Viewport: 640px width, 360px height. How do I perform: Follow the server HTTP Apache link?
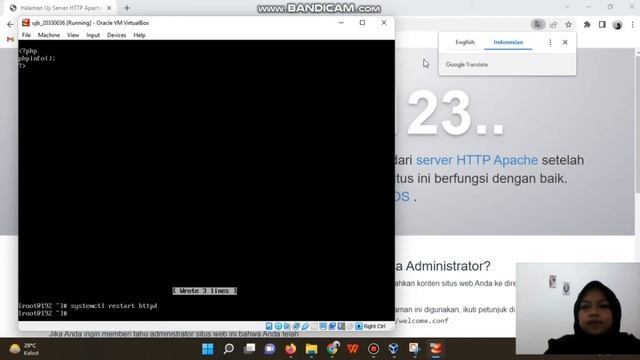tap(477, 160)
